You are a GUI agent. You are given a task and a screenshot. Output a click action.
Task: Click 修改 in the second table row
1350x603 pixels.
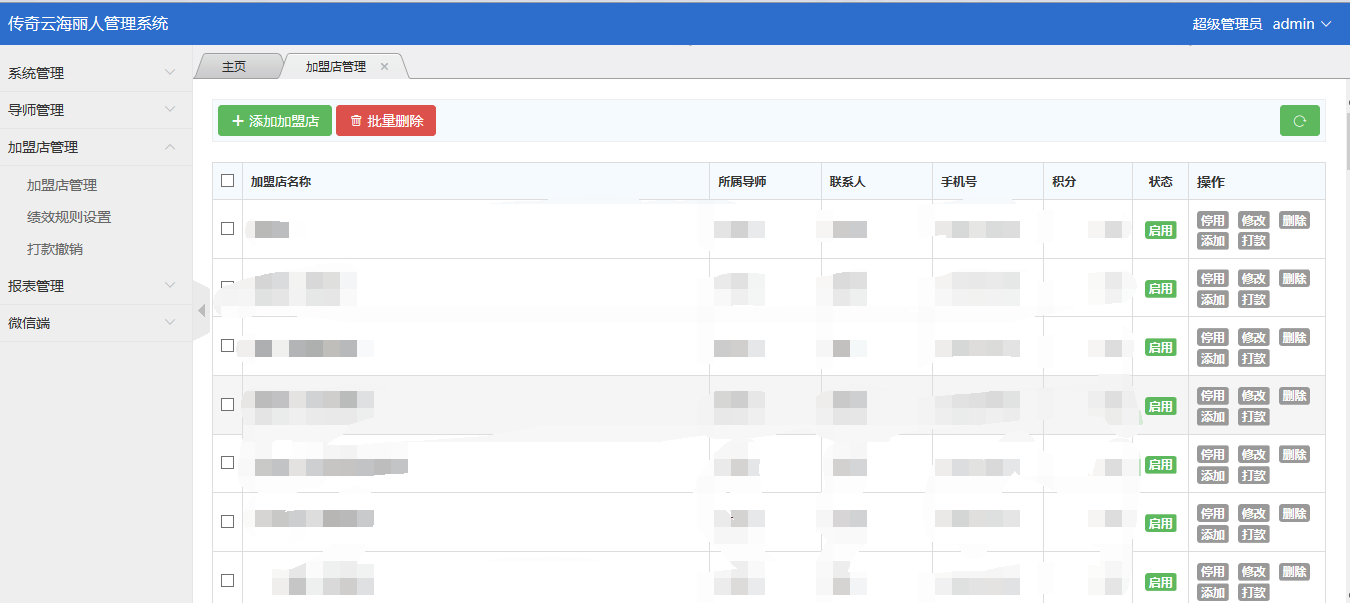pos(1253,279)
